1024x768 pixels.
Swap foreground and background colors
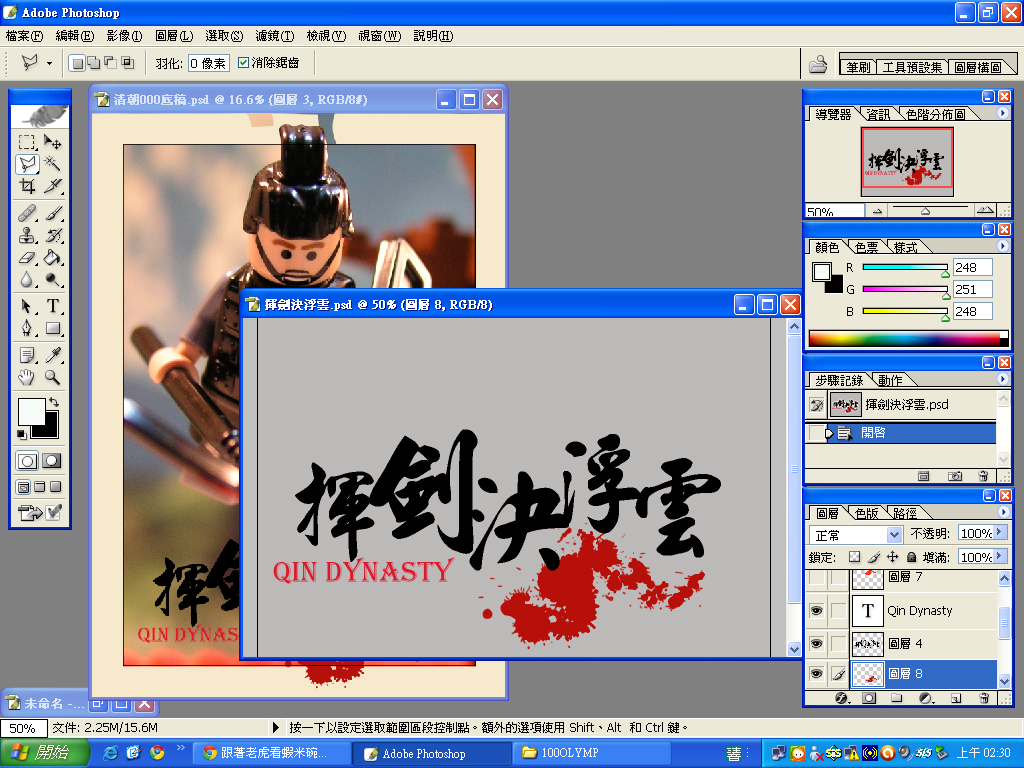(x=54, y=402)
